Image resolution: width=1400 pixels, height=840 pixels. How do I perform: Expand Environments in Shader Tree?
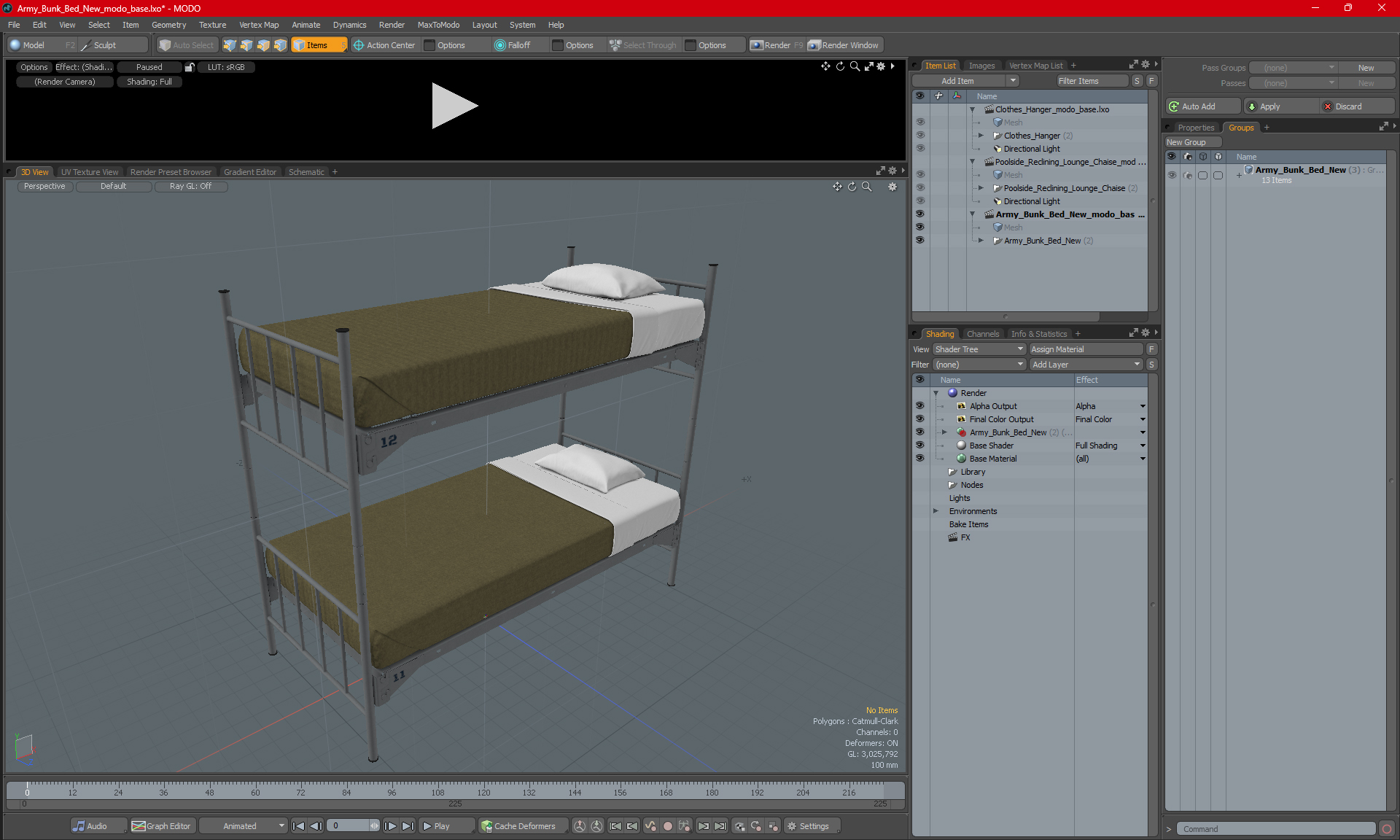coord(936,511)
